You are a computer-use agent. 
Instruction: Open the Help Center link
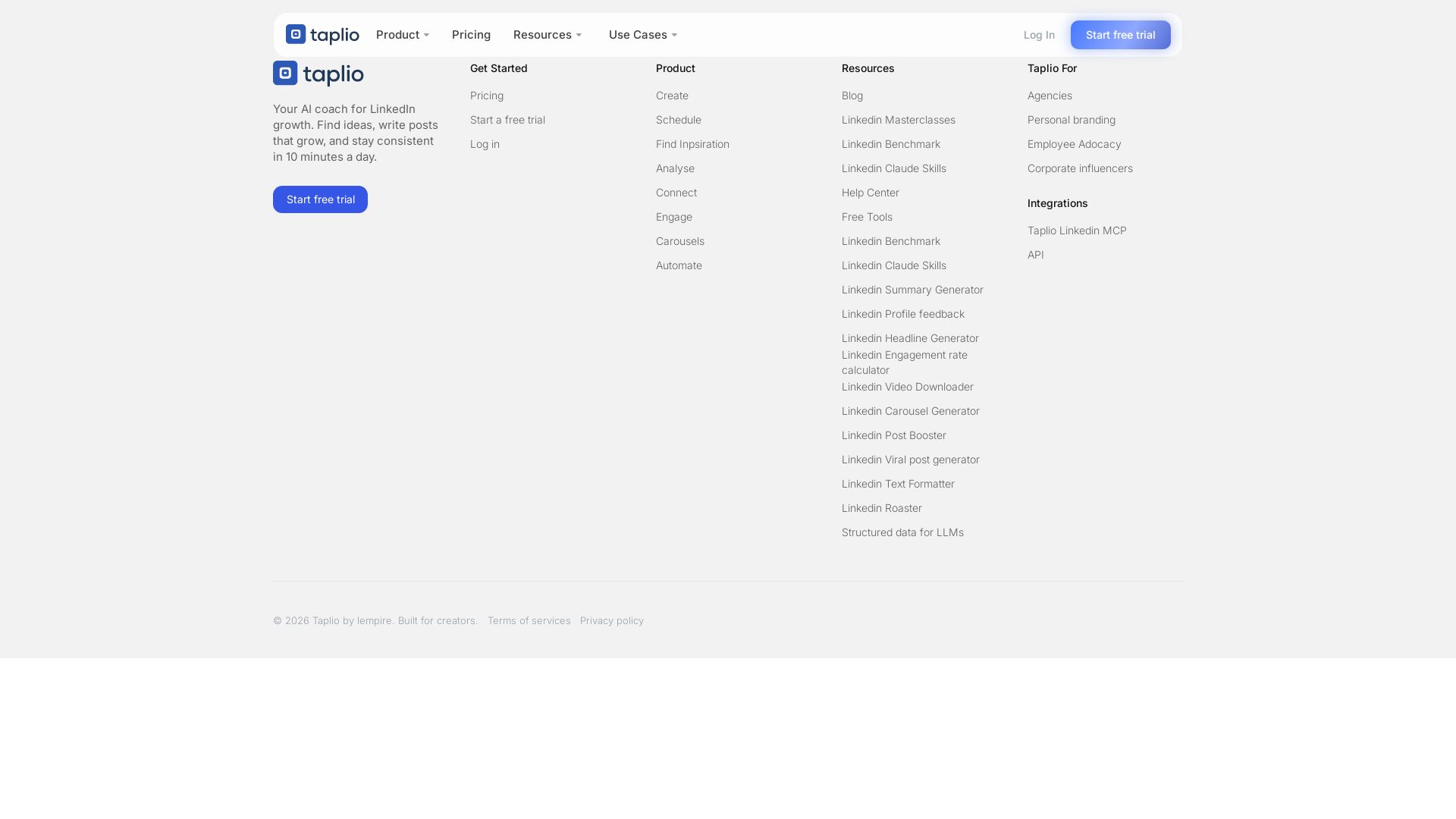[871, 193]
